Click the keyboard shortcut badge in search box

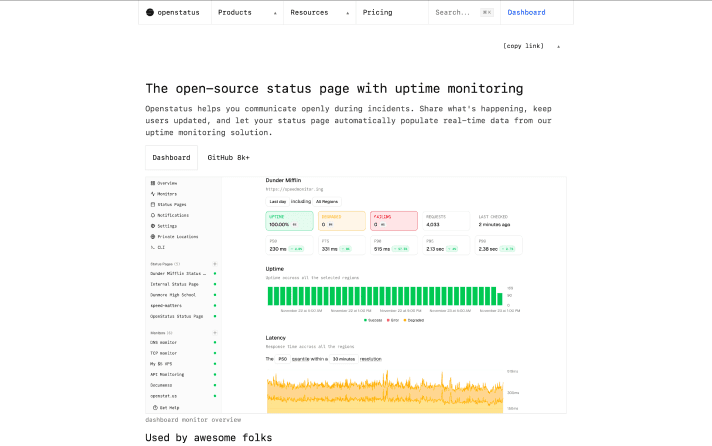tap(487, 13)
